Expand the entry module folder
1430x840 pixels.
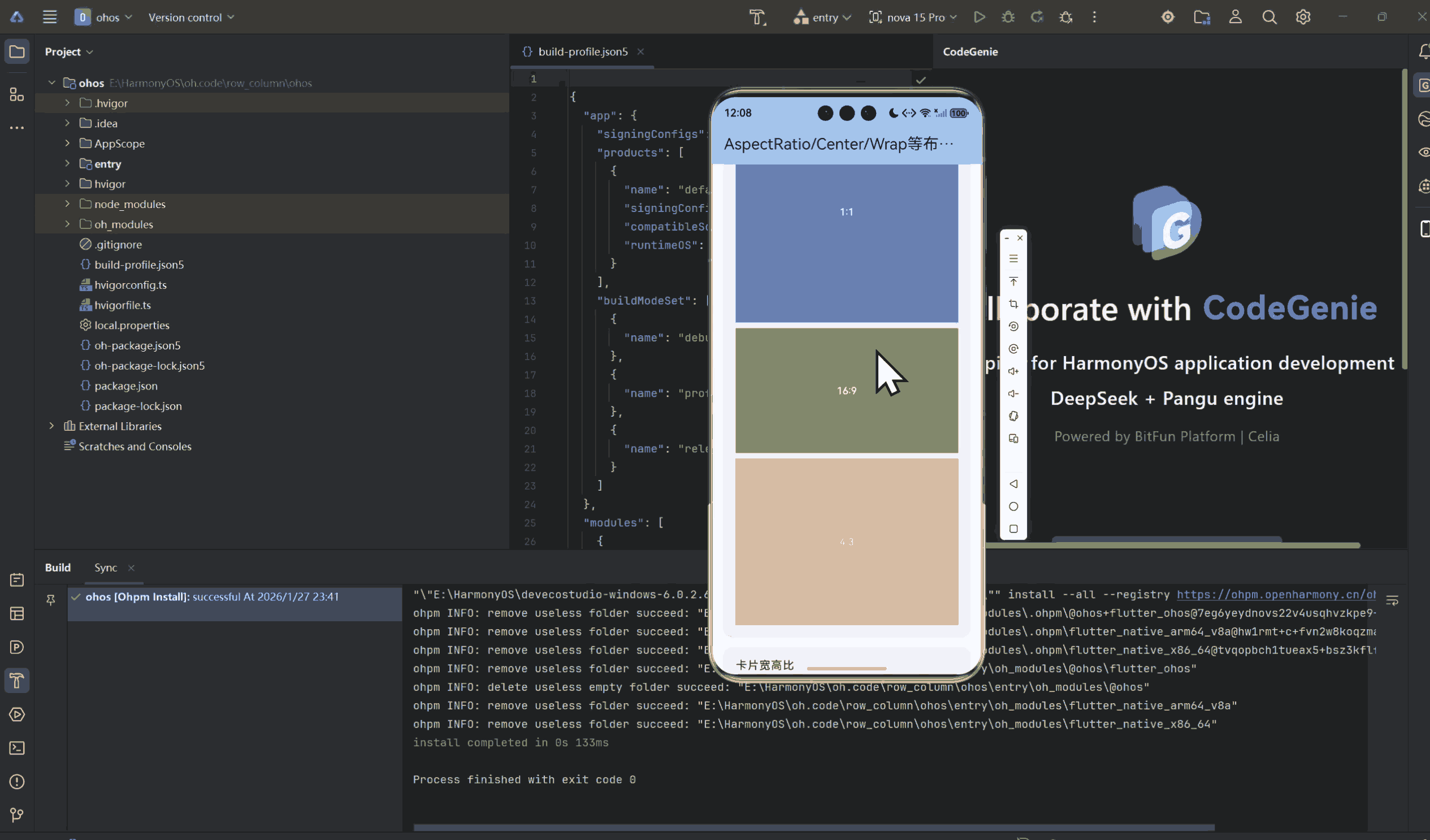coord(67,163)
